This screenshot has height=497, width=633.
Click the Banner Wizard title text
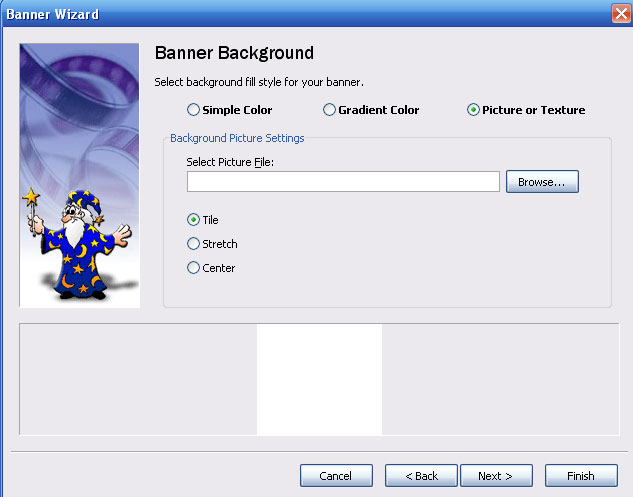point(52,15)
